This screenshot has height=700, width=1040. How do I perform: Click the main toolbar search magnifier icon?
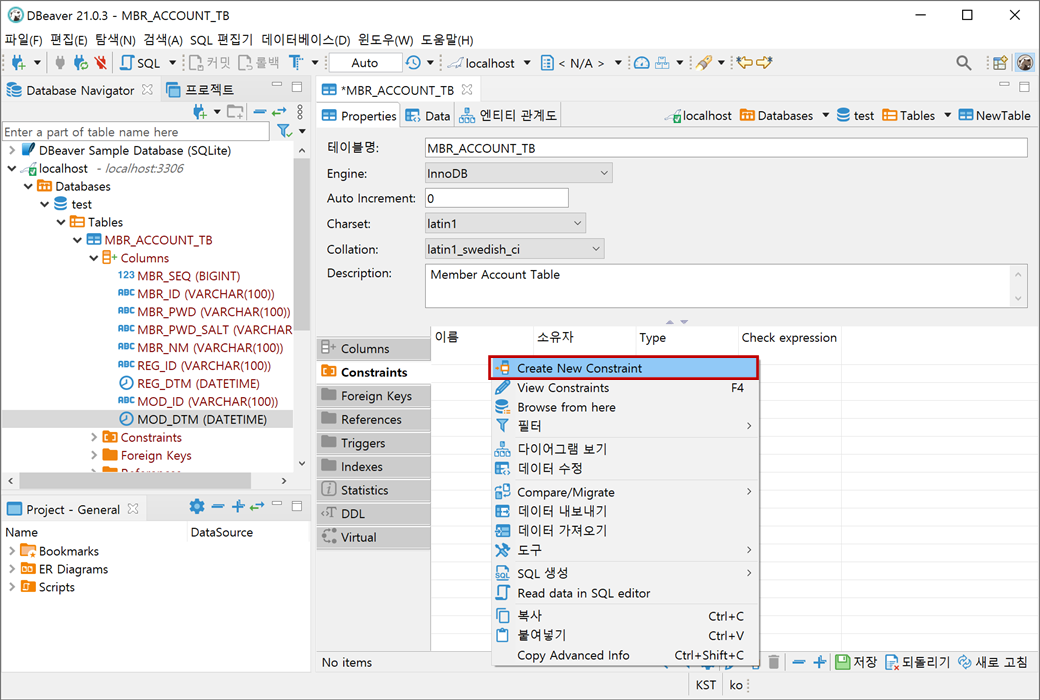pos(964,63)
